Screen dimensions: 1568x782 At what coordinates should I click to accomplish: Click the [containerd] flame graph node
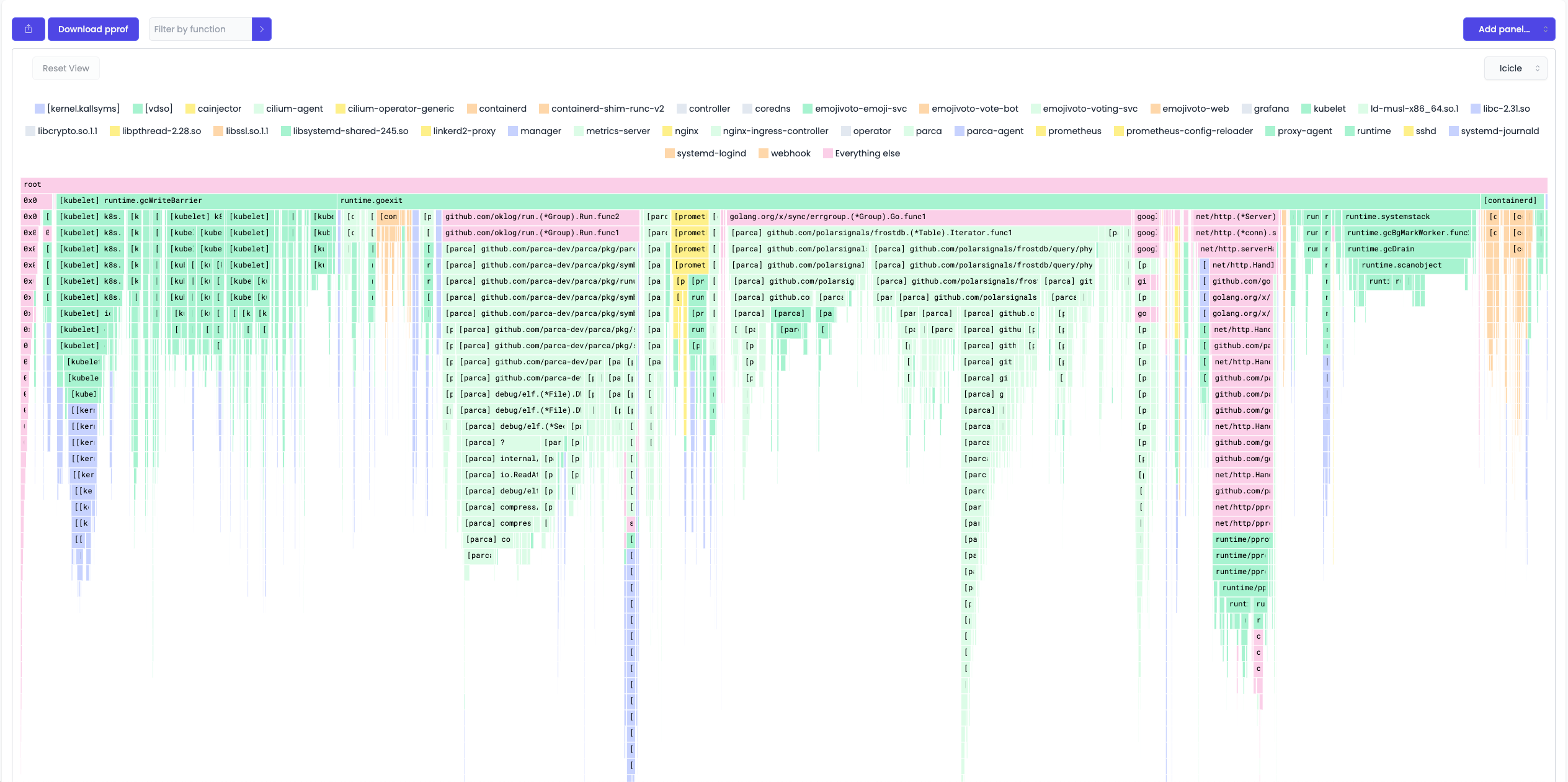point(1512,200)
